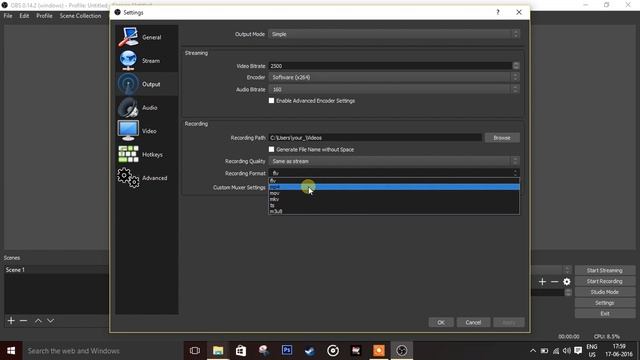Choose mov recording format

point(394,193)
